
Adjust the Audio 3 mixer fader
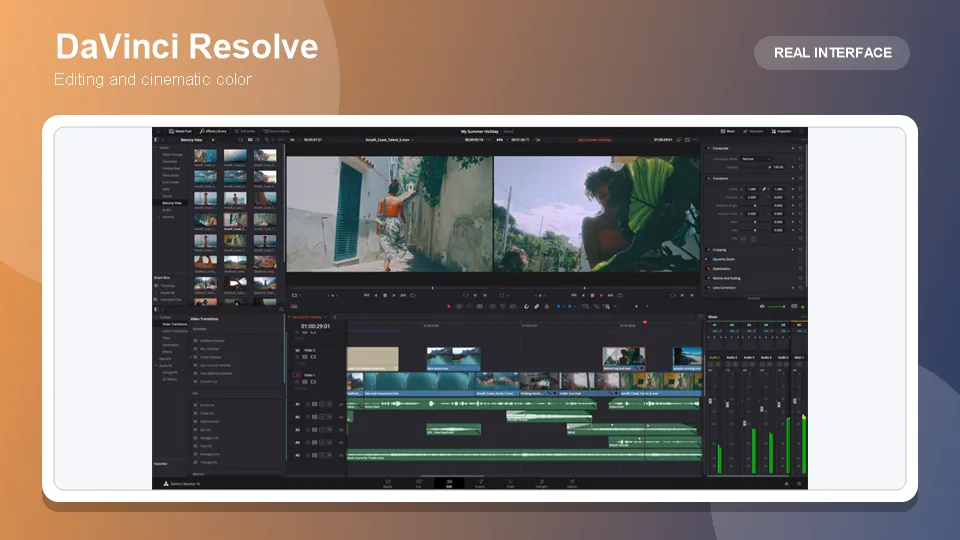(744, 423)
